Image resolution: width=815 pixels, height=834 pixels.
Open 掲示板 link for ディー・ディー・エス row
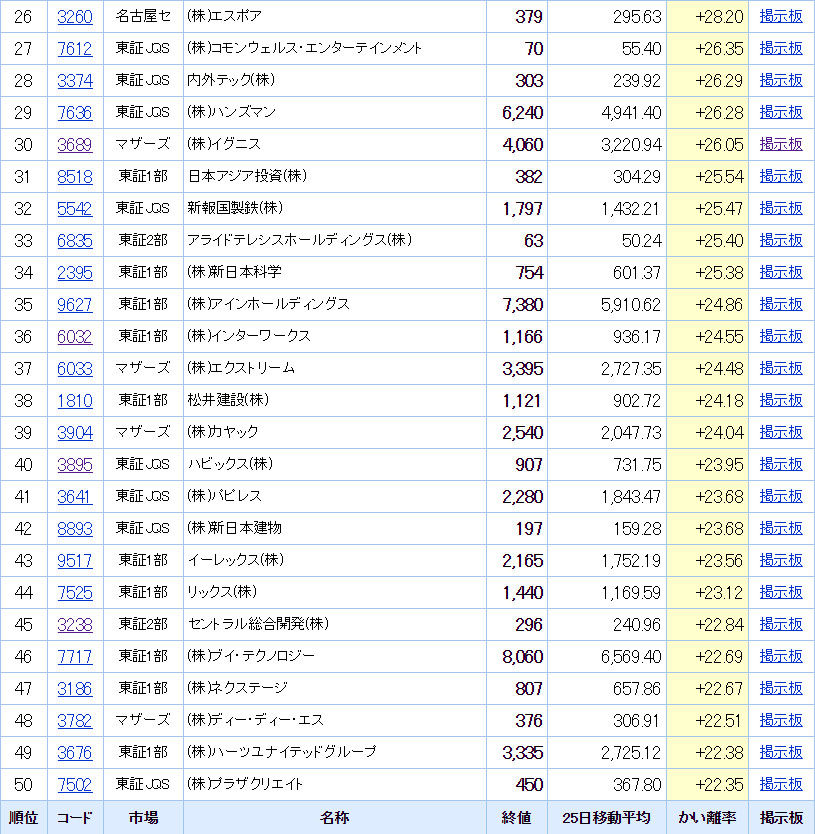781,720
